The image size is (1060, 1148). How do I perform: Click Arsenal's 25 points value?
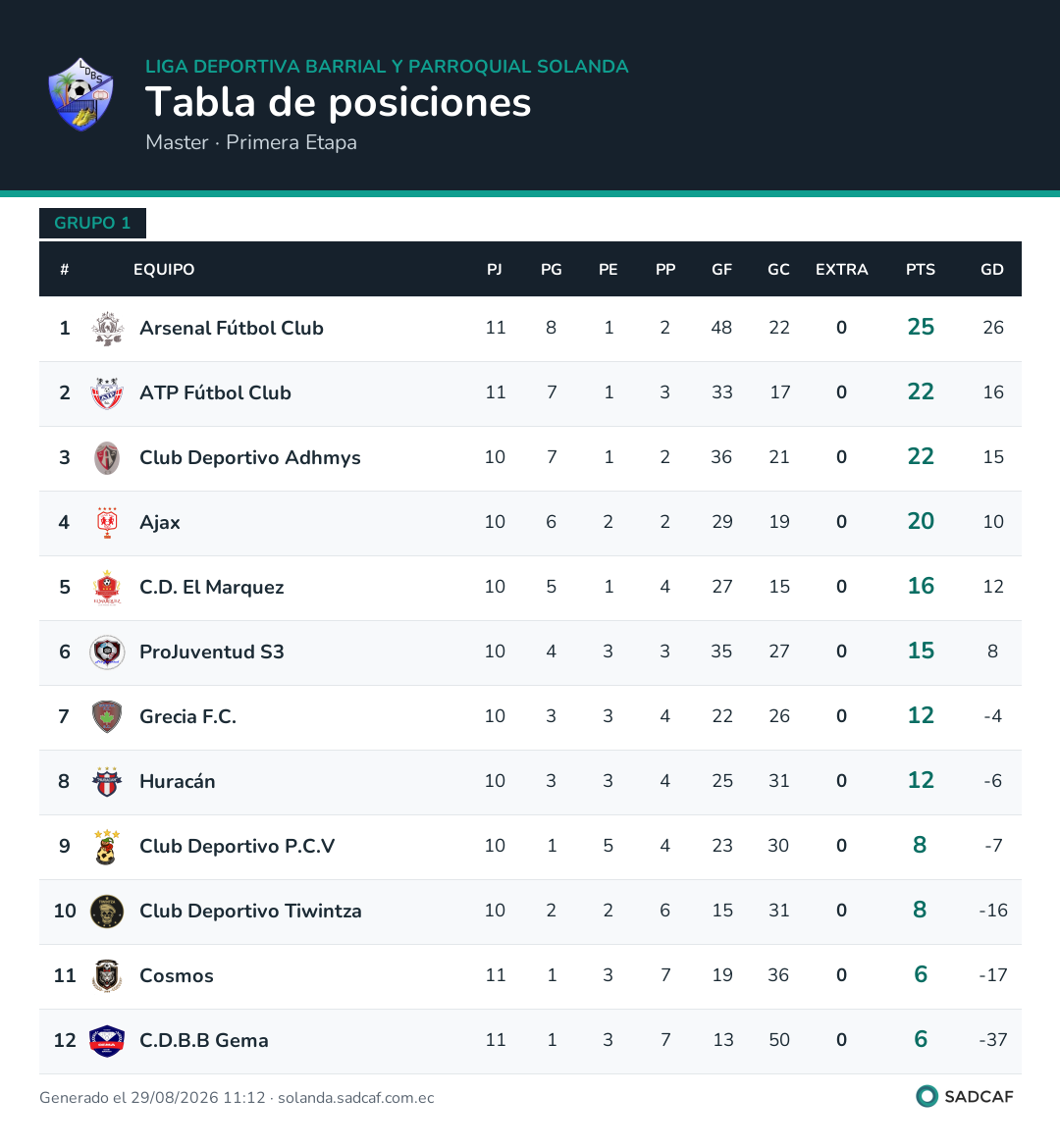[x=921, y=328]
